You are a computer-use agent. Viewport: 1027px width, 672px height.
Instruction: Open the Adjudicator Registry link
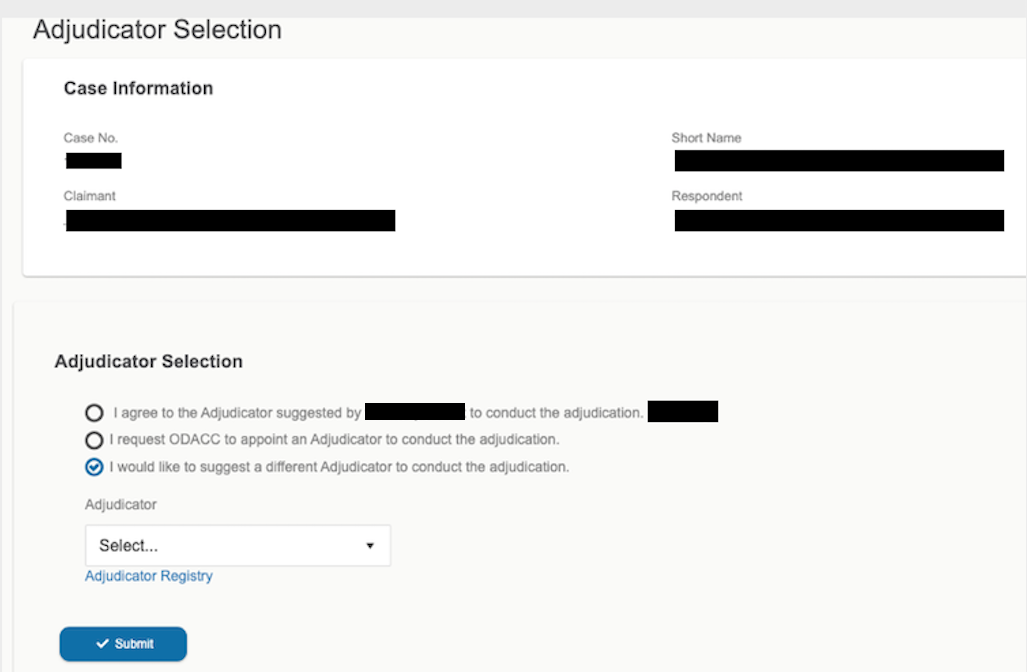[x=148, y=576]
